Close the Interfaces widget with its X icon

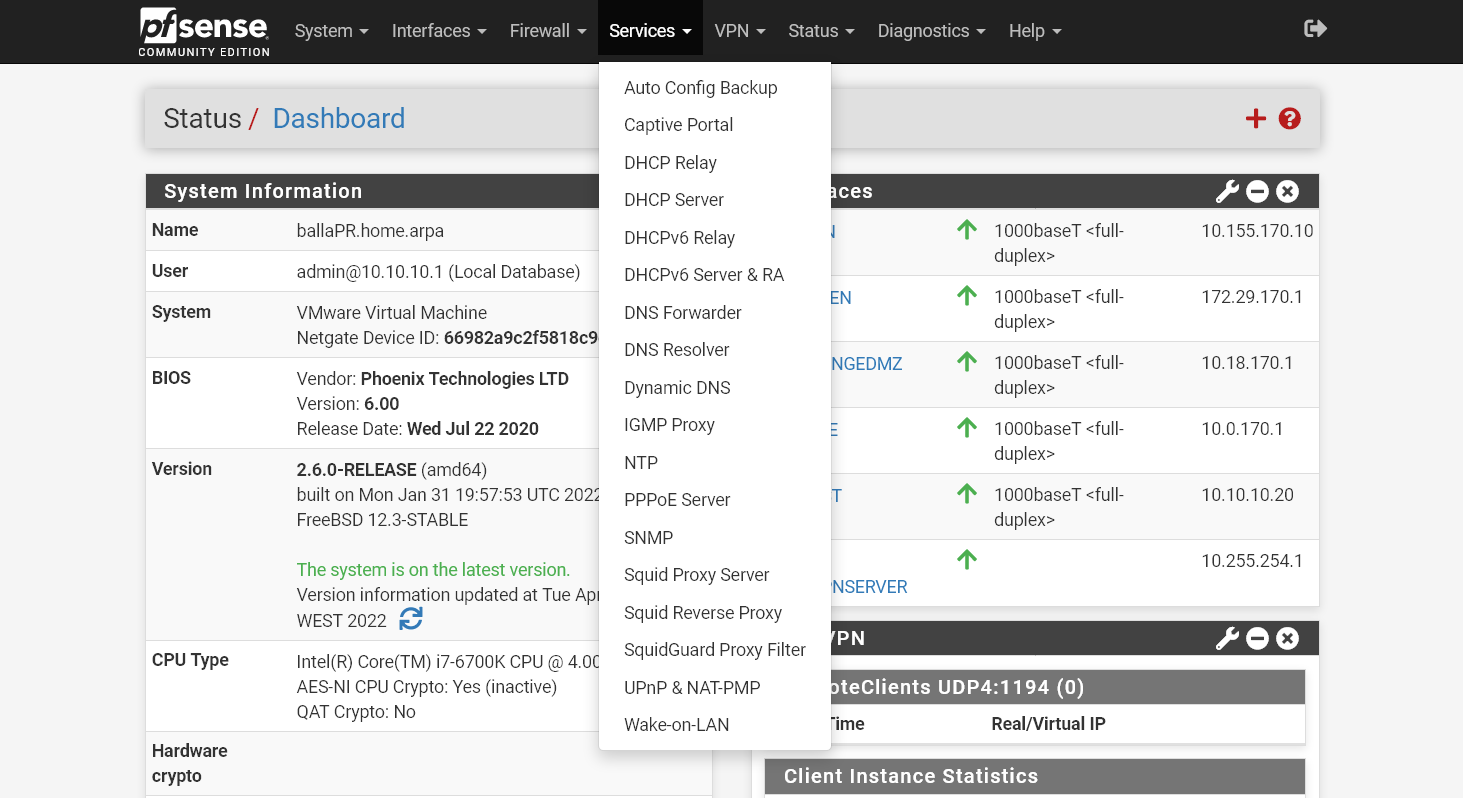tap(1287, 191)
